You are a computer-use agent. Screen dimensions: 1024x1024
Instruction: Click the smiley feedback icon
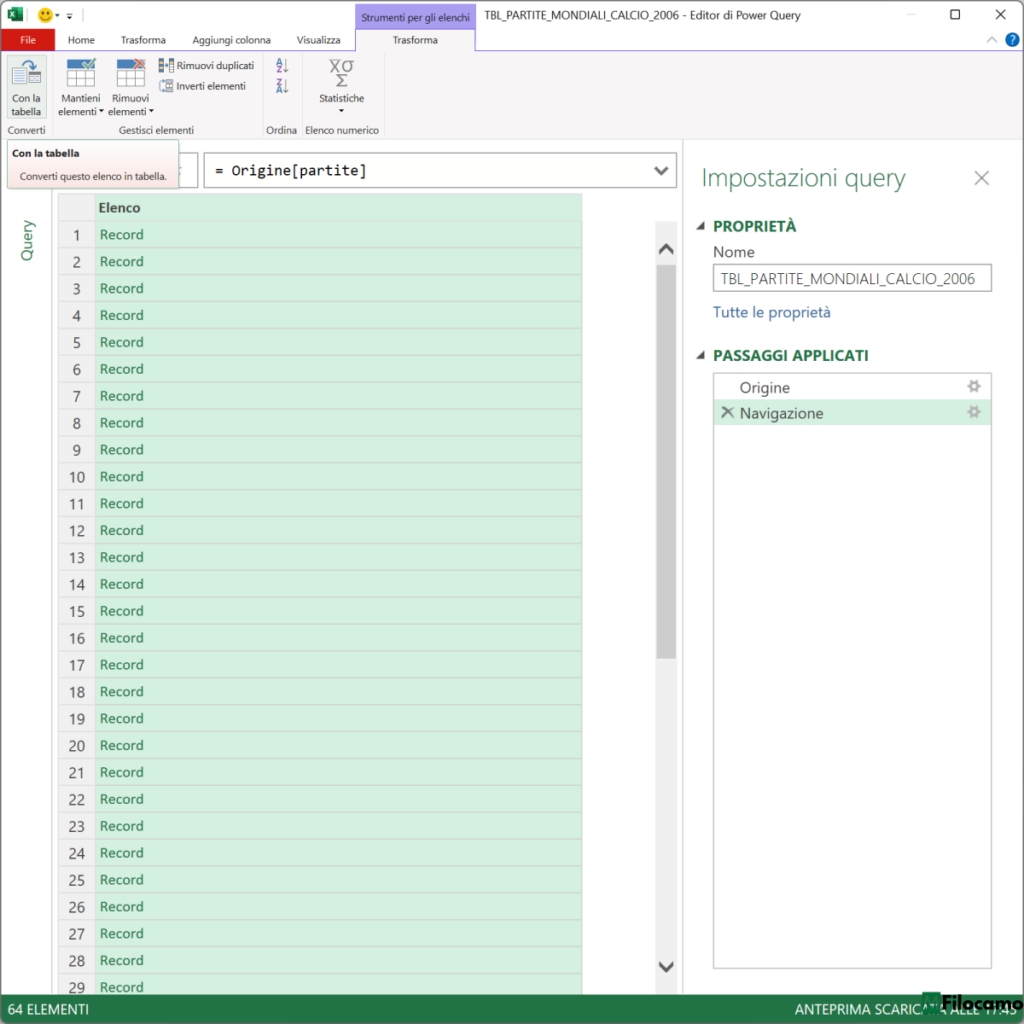point(45,14)
